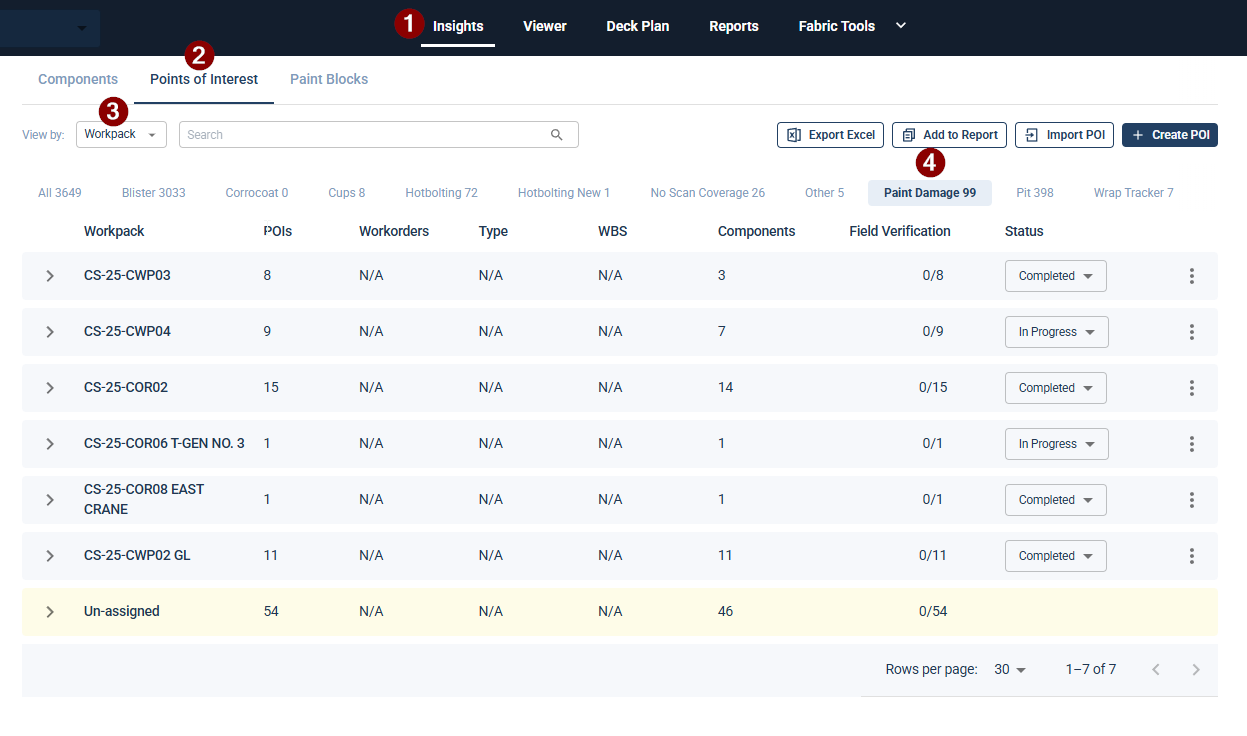Expand the CS-25-CWP03 workpack row
The height and width of the screenshot is (736, 1247).
(x=50, y=276)
